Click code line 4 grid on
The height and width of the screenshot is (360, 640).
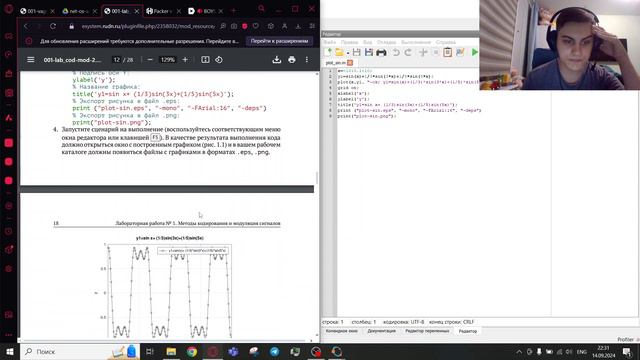(348, 88)
